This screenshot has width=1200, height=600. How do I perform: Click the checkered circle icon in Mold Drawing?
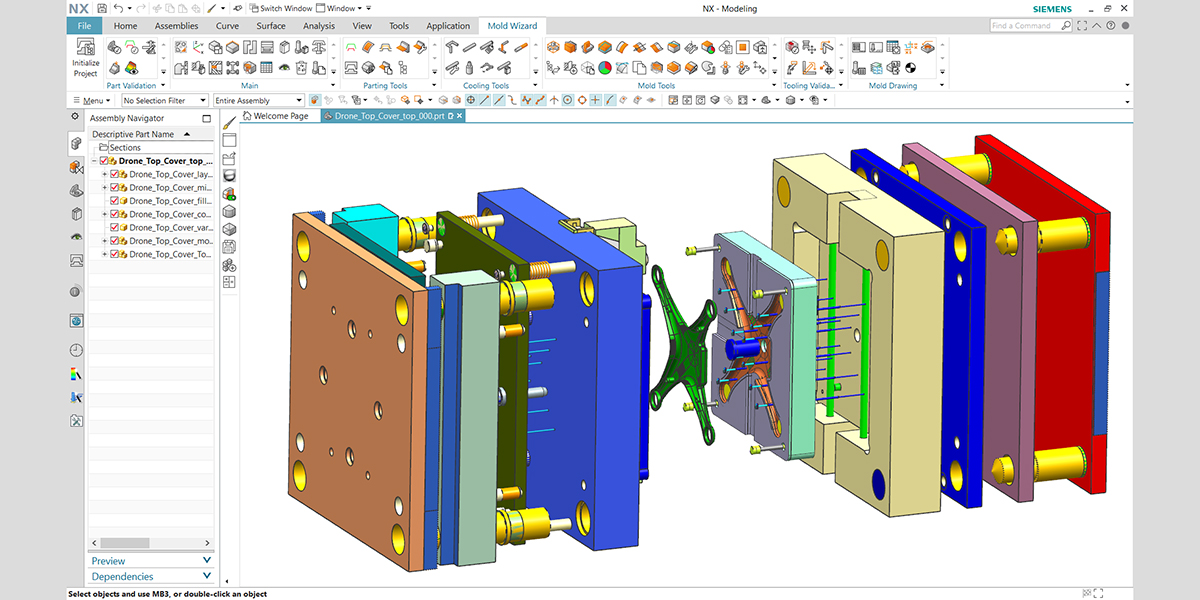tap(911, 68)
